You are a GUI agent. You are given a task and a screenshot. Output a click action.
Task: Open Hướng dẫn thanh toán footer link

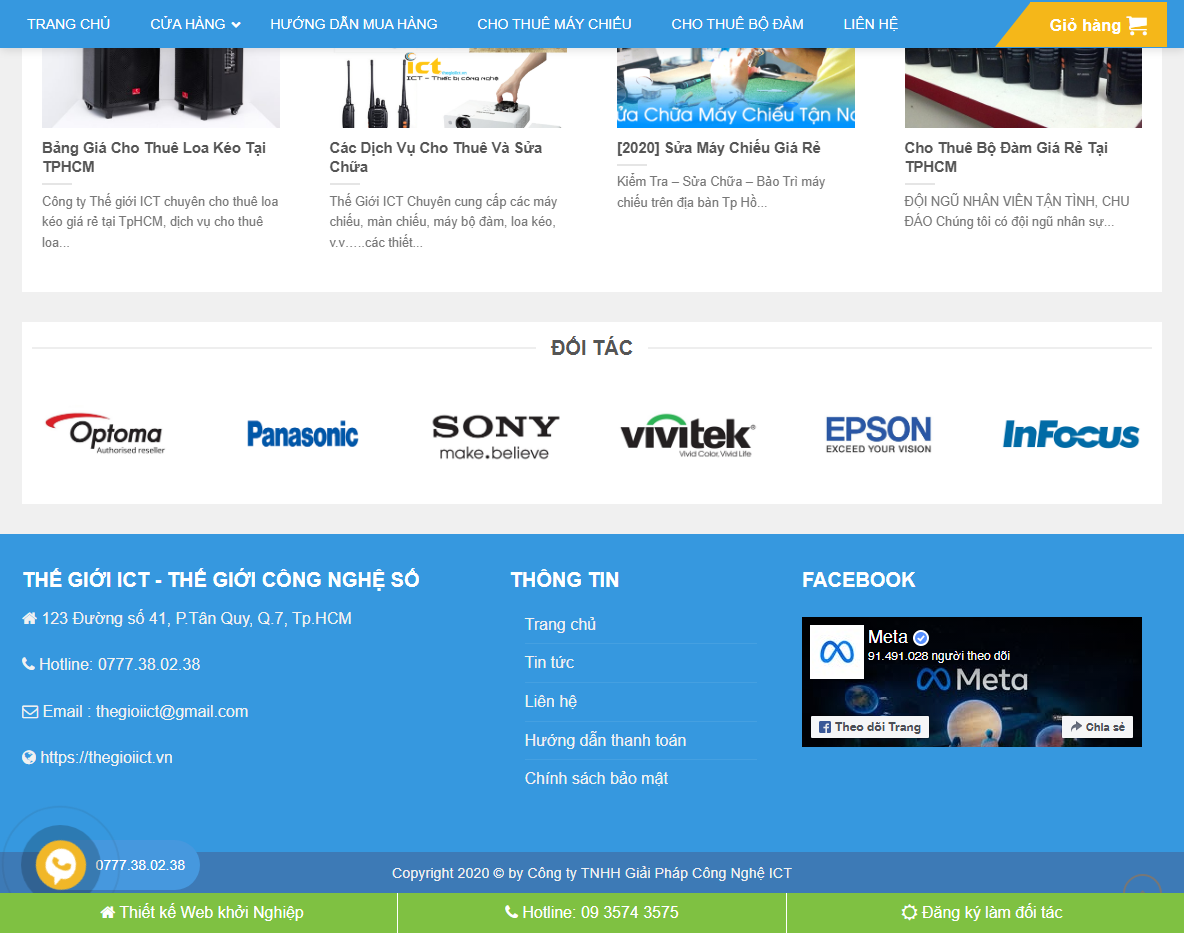coord(605,740)
